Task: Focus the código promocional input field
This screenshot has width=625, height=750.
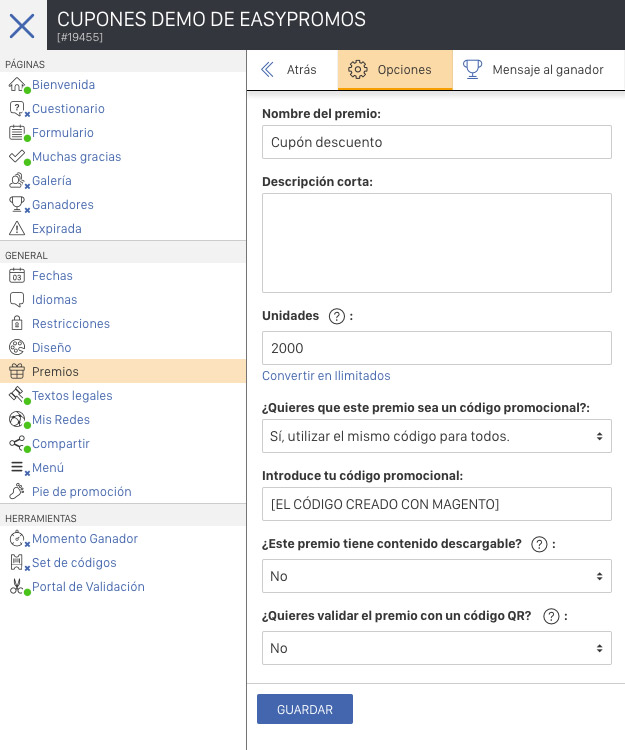Action: 437,504
